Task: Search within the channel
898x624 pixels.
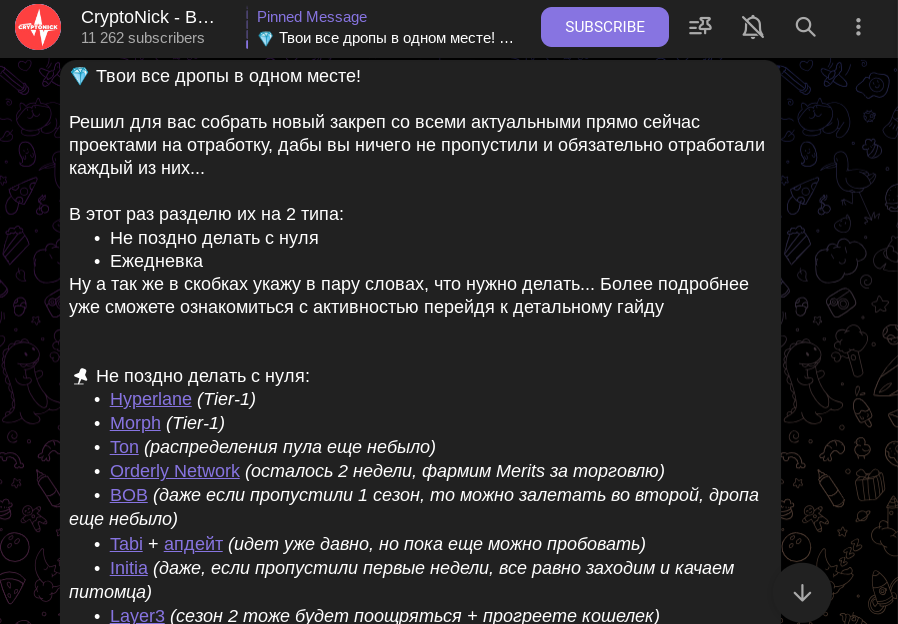Action: point(806,27)
